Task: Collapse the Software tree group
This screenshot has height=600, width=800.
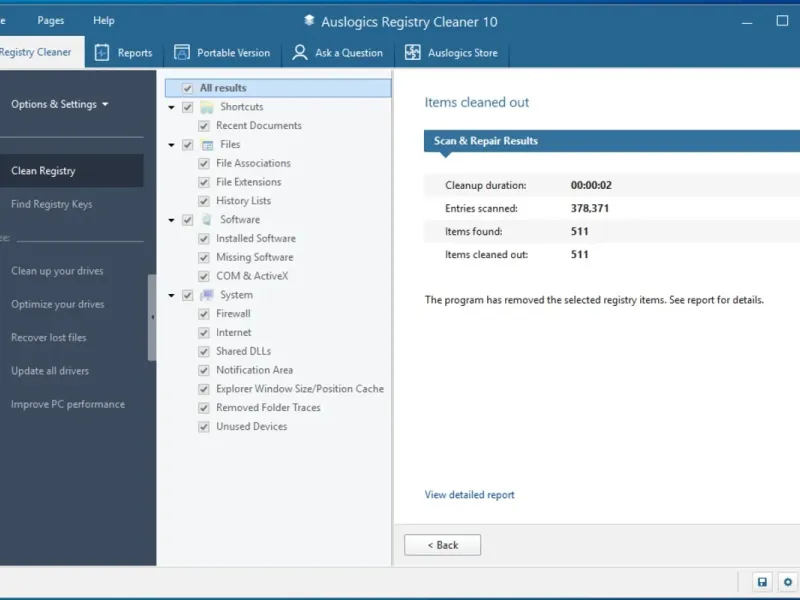Action: pos(172,220)
